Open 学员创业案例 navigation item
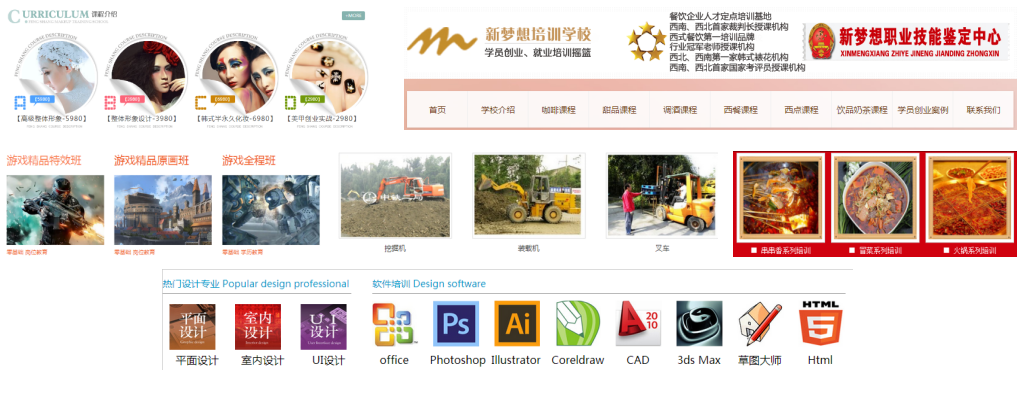1028x393 pixels. (922, 110)
